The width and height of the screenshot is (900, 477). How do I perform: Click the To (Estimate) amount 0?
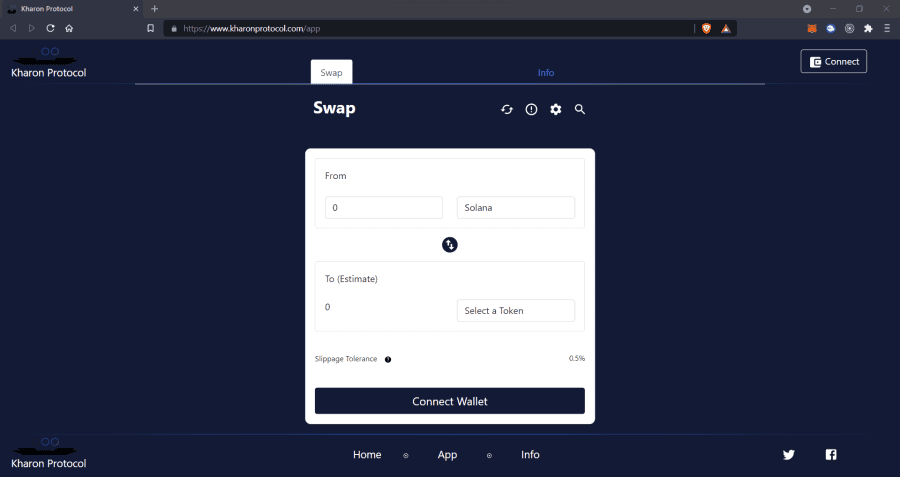tap(328, 307)
